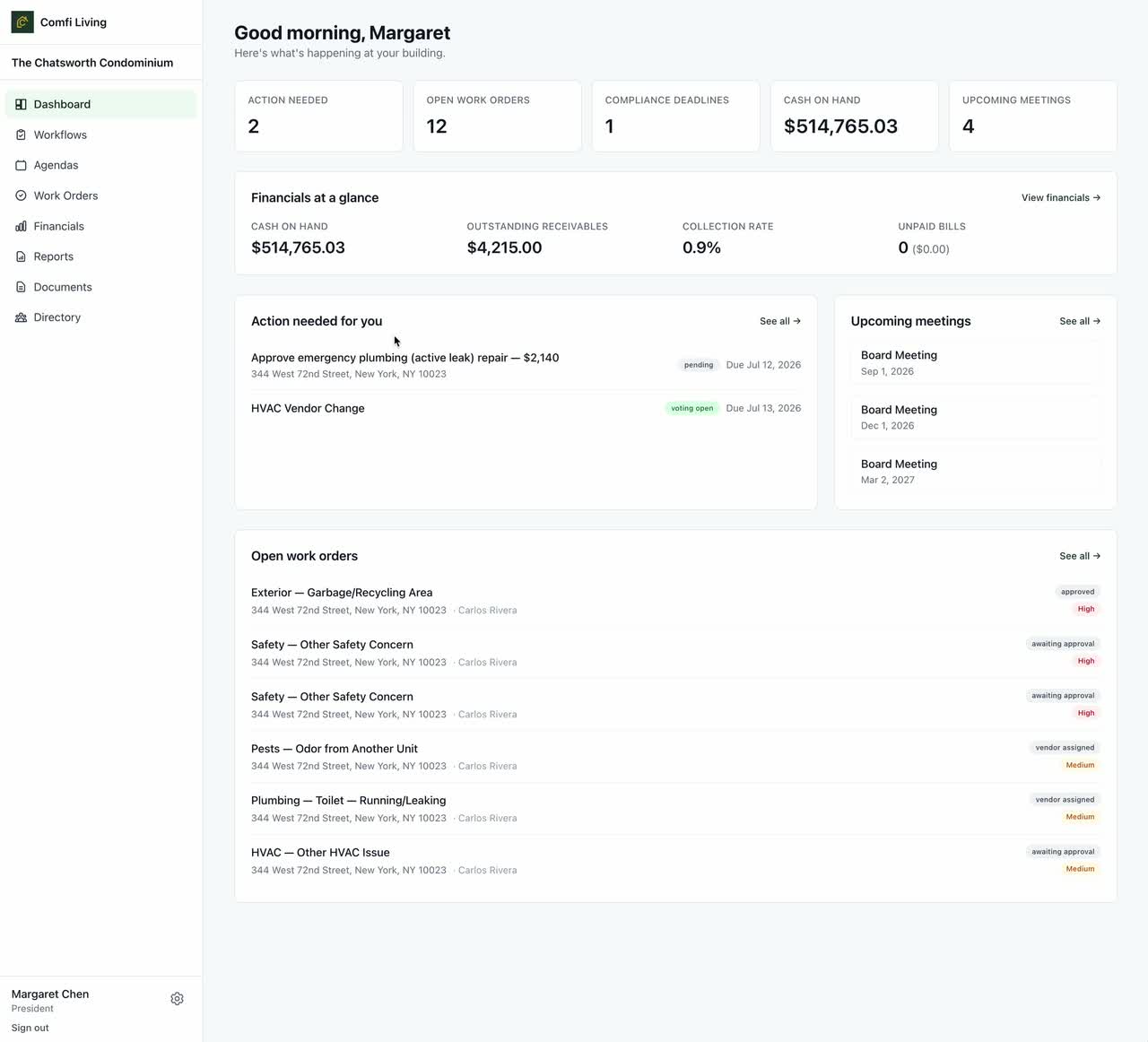This screenshot has height=1042, width=1148.
Task: Open the Dec 1, 2026 Board Meeting
Action: (x=975, y=417)
